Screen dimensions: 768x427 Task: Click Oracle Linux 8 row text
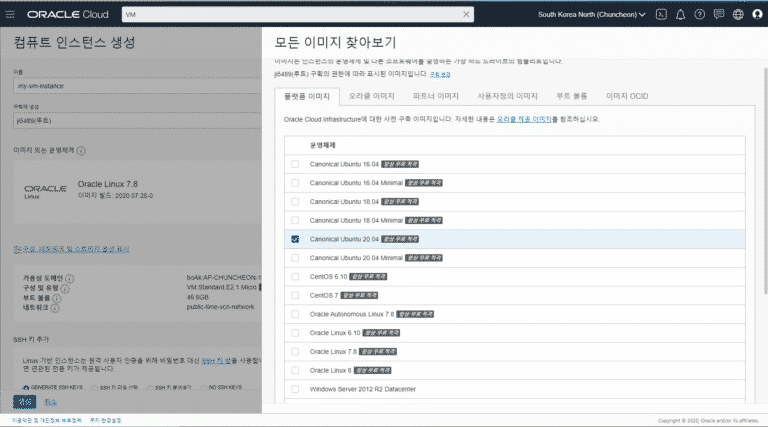point(330,370)
